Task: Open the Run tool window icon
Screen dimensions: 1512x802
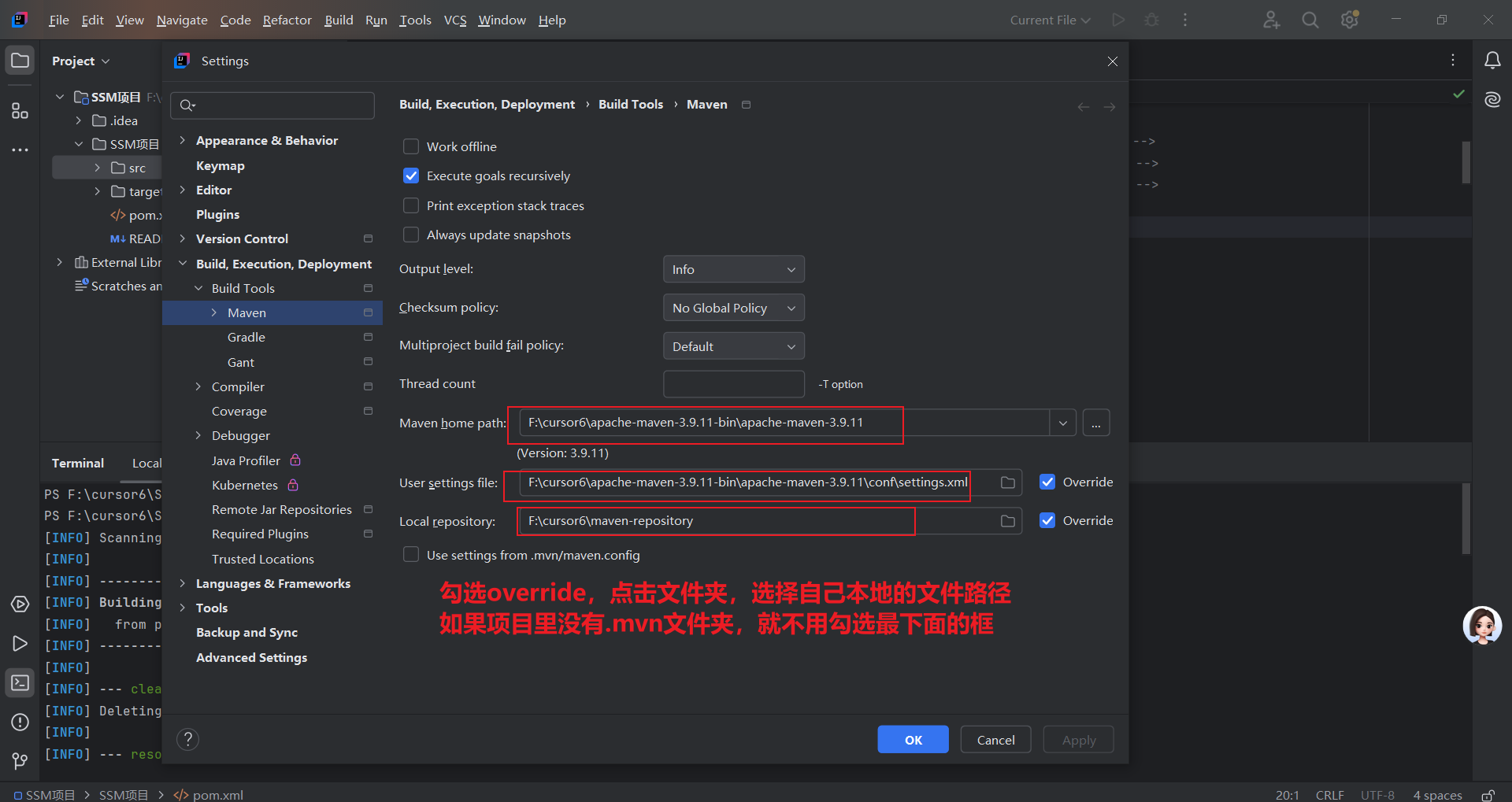Action: 20,644
